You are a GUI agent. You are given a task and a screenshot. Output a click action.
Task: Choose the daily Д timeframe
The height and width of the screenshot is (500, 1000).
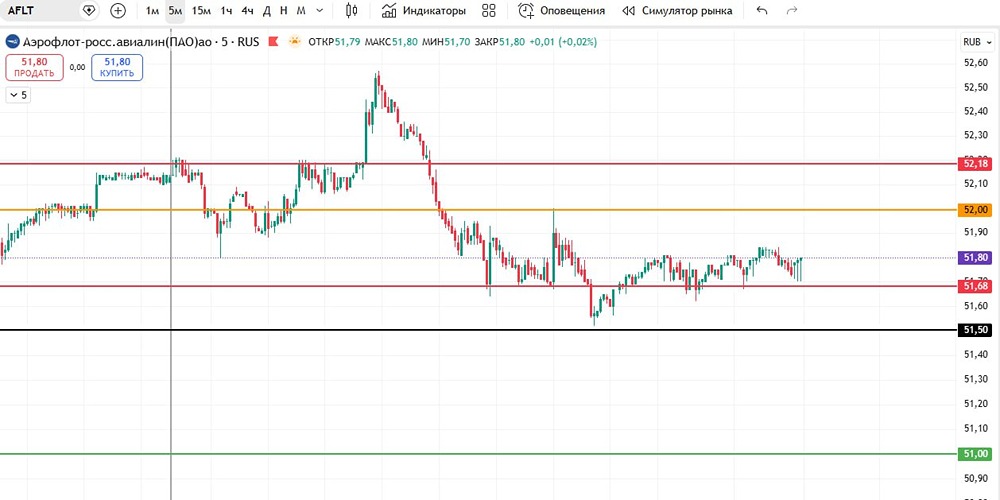click(267, 11)
